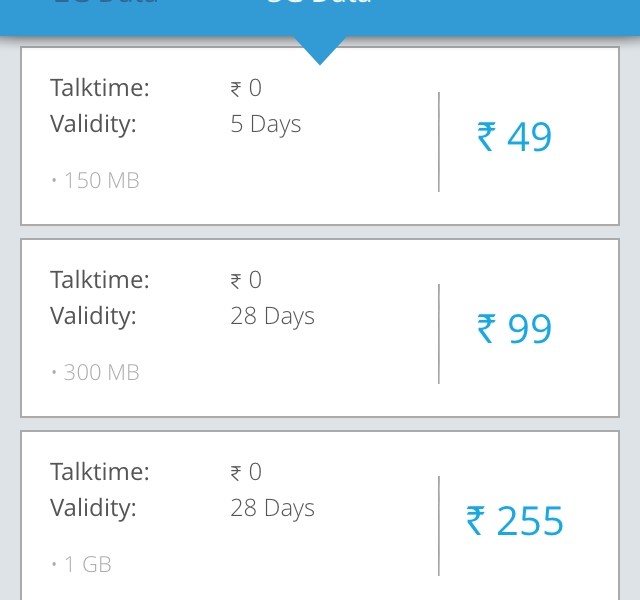This screenshot has width=640, height=600.
Task: Tap 28 Days validity in ₹ 99 plan
Action: (272, 317)
